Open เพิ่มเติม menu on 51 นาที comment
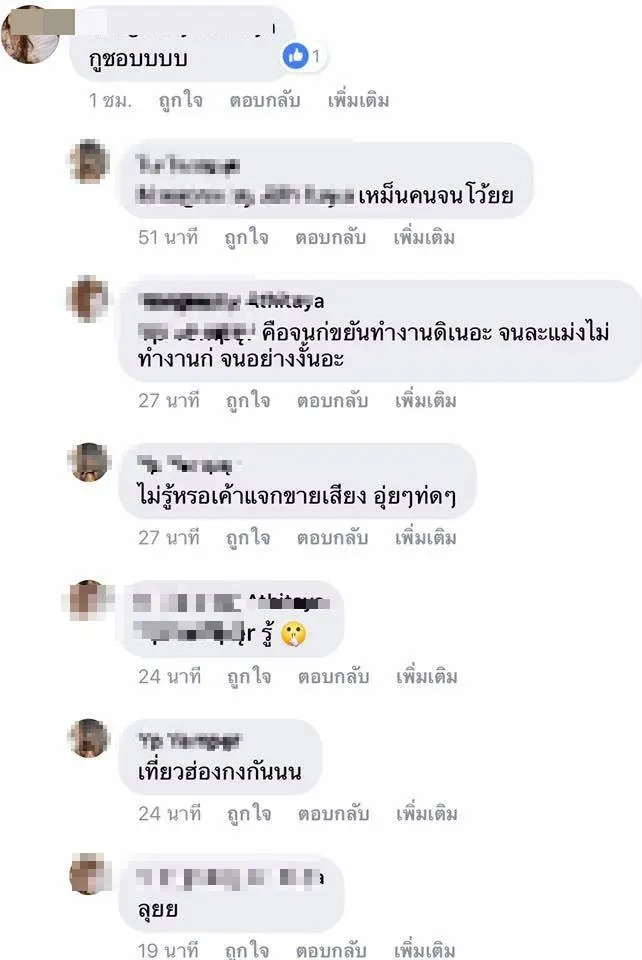Viewport: 642px width, 960px height. pyautogui.click(x=424, y=238)
